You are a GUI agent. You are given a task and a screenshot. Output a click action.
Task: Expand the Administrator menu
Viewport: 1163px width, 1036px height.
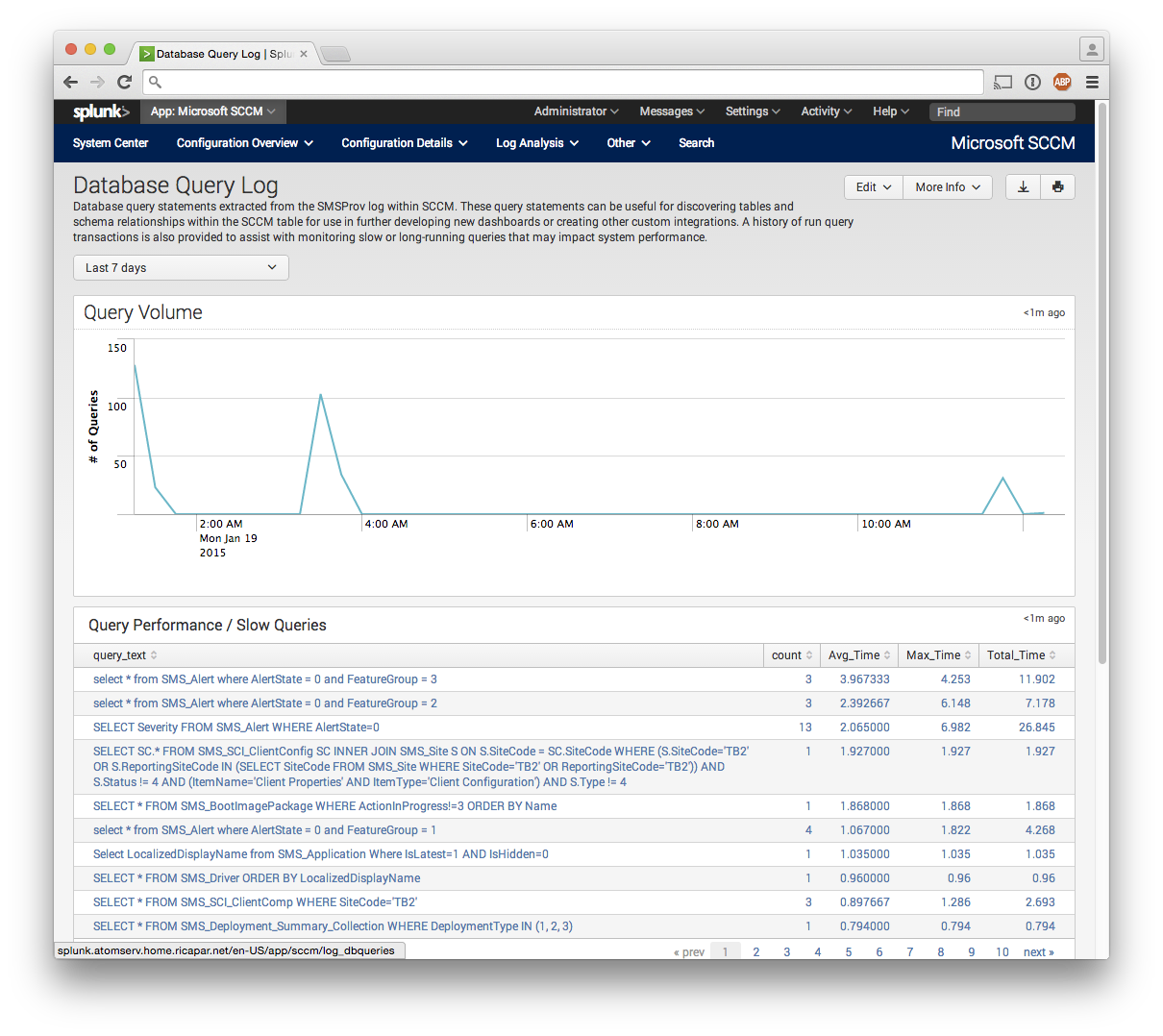pos(577,111)
